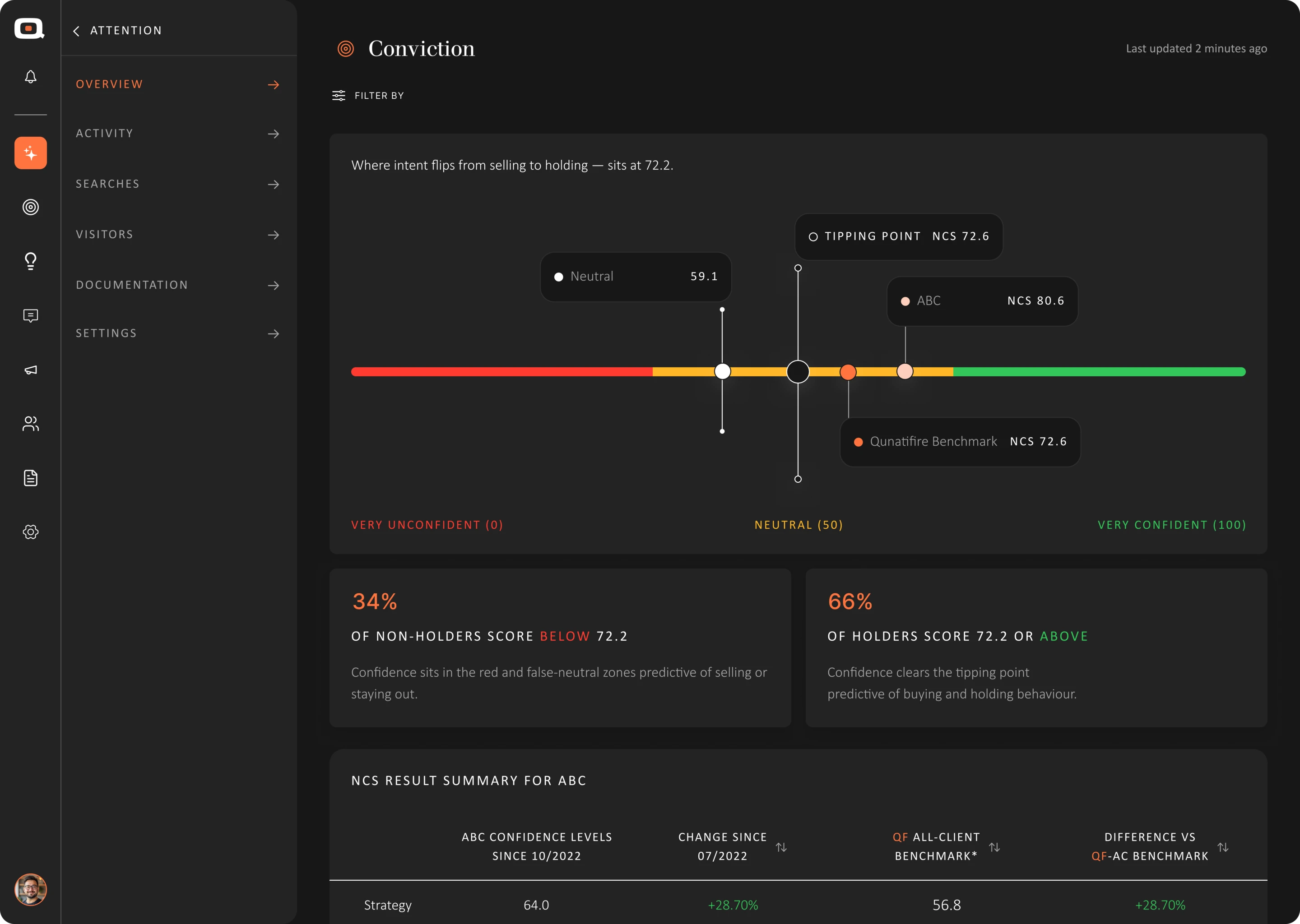Open the gear settings sidebar icon

click(31, 532)
